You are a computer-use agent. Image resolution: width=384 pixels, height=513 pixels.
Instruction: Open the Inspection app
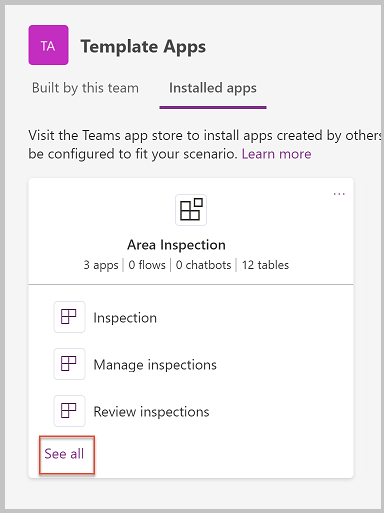point(125,318)
